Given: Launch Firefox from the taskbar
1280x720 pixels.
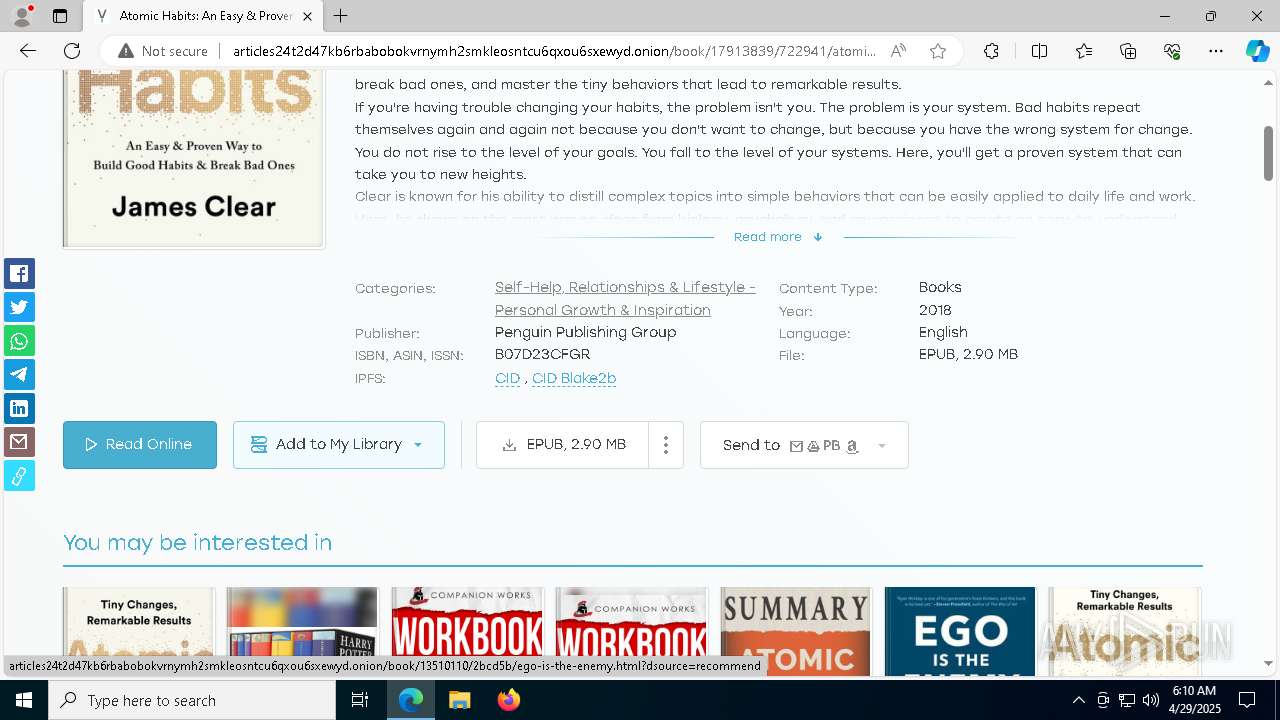Looking at the screenshot, I should coord(509,700).
